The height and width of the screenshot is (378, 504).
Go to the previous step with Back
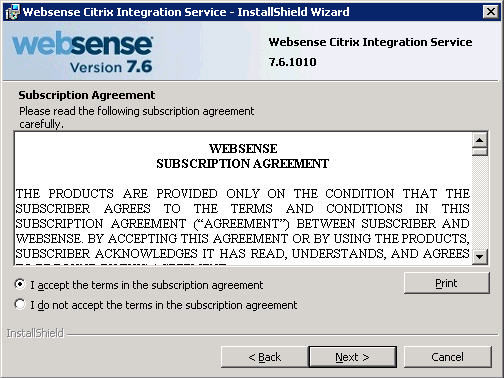(x=265, y=357)
